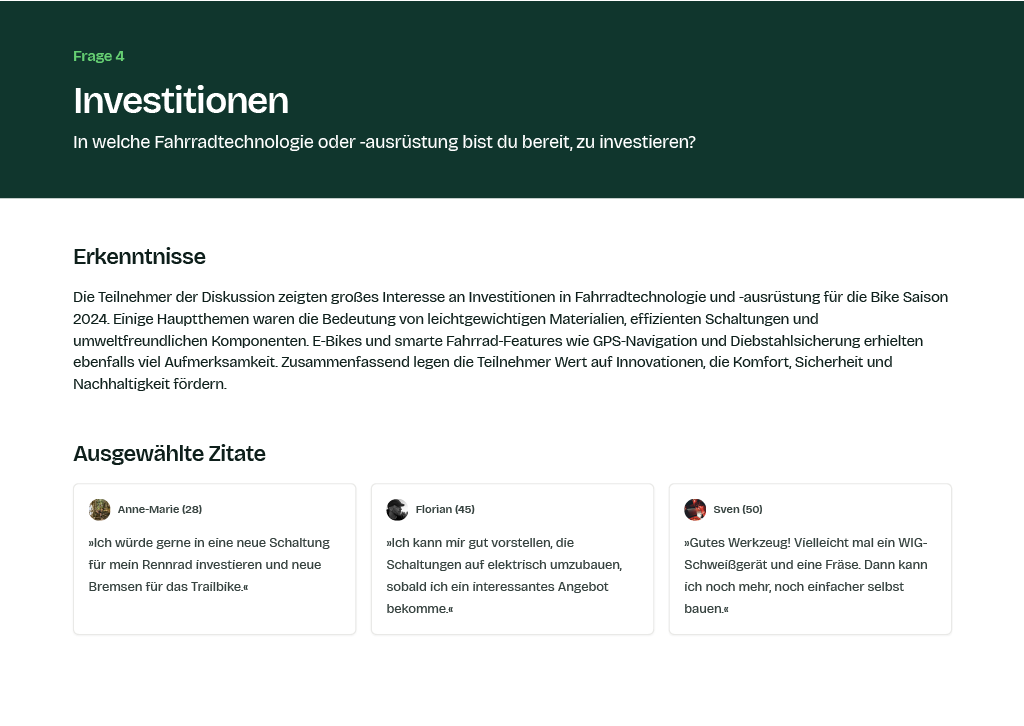Click the Erkenntnisse summary paragraph
The width and height of the screenshot is (1024, 726).
point(511,340)
